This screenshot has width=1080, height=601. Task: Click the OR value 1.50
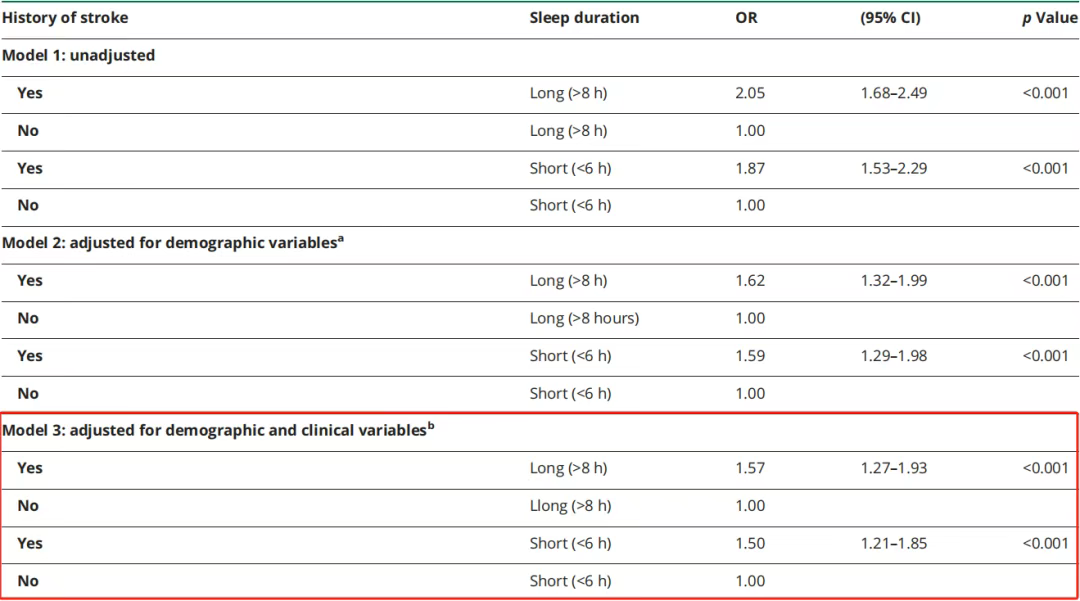tap(750, 543)
